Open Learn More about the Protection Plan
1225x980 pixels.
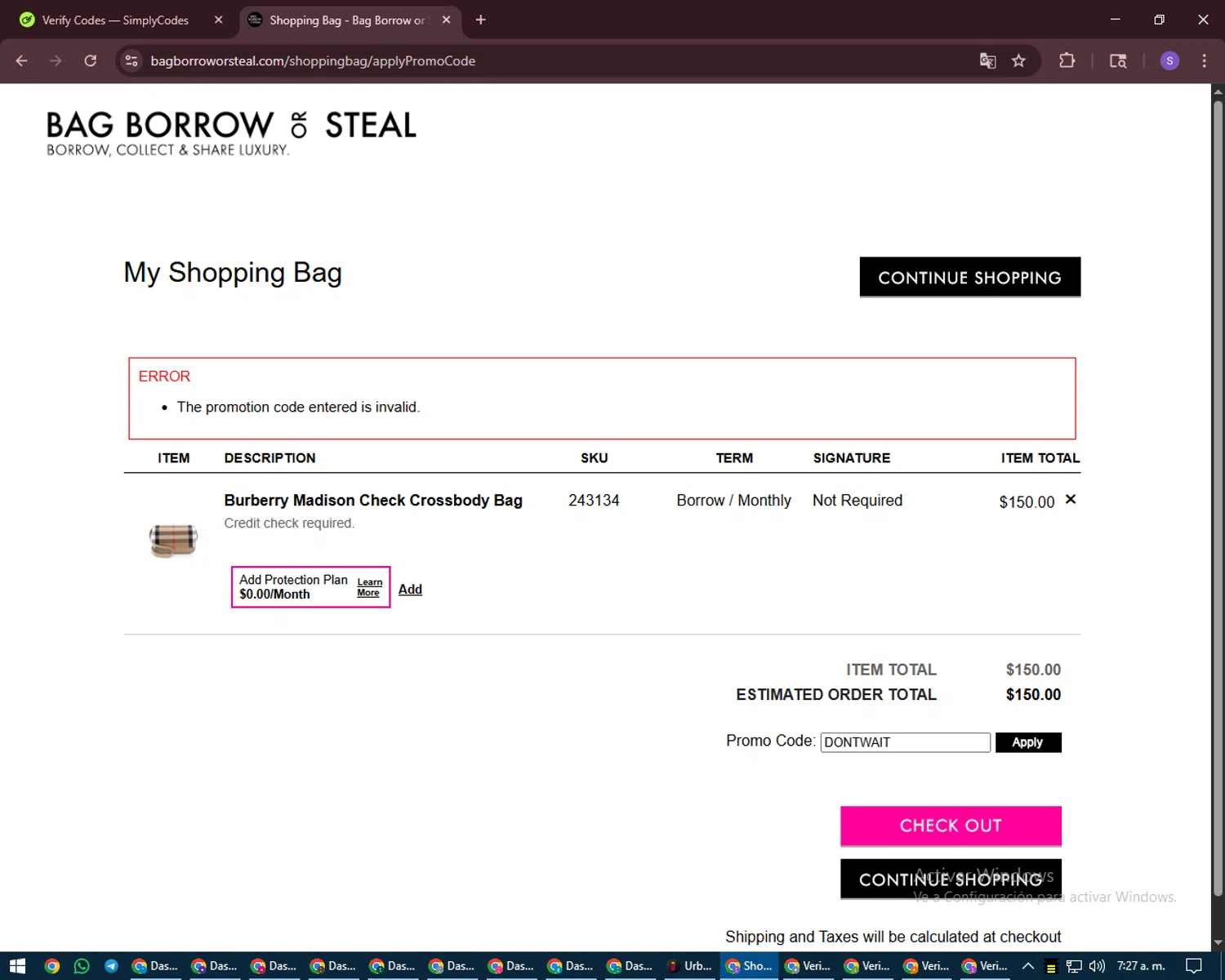369,587
